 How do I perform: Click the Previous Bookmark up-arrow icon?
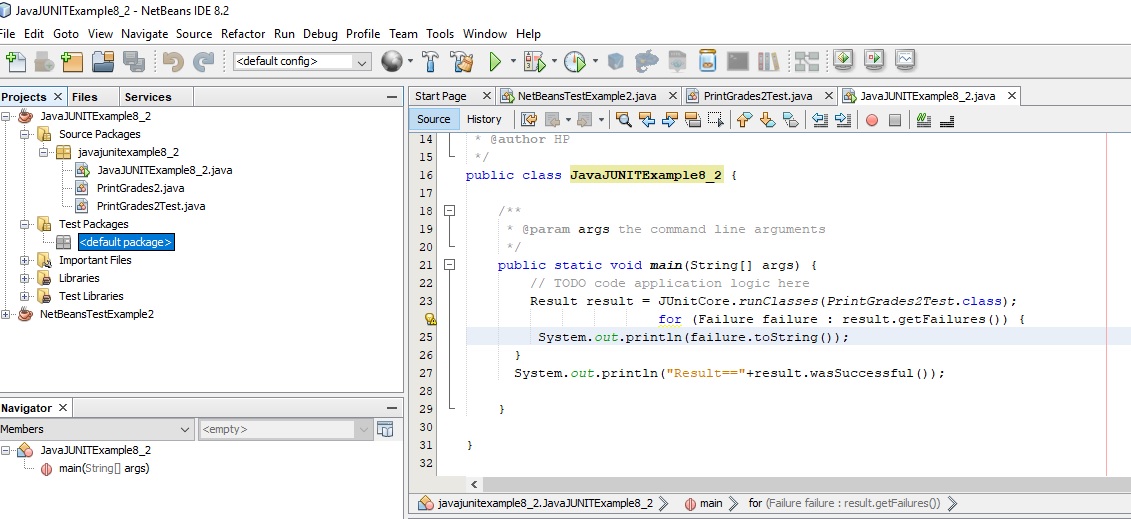pyautogui.click(x=745, y=120)
